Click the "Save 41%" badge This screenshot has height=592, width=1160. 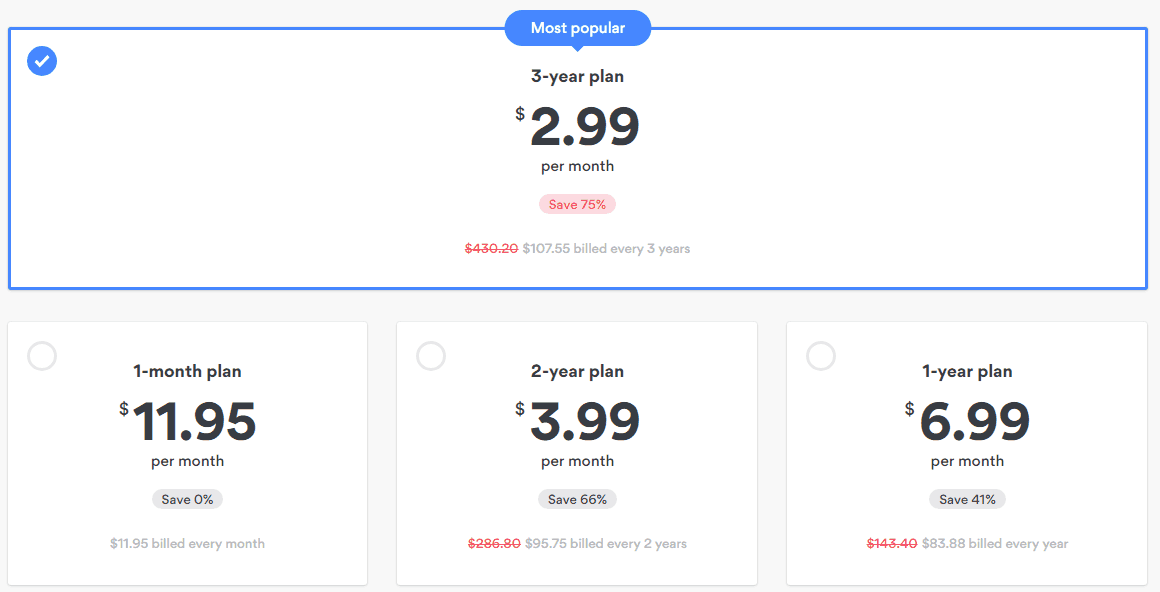[x=967, y=499]
